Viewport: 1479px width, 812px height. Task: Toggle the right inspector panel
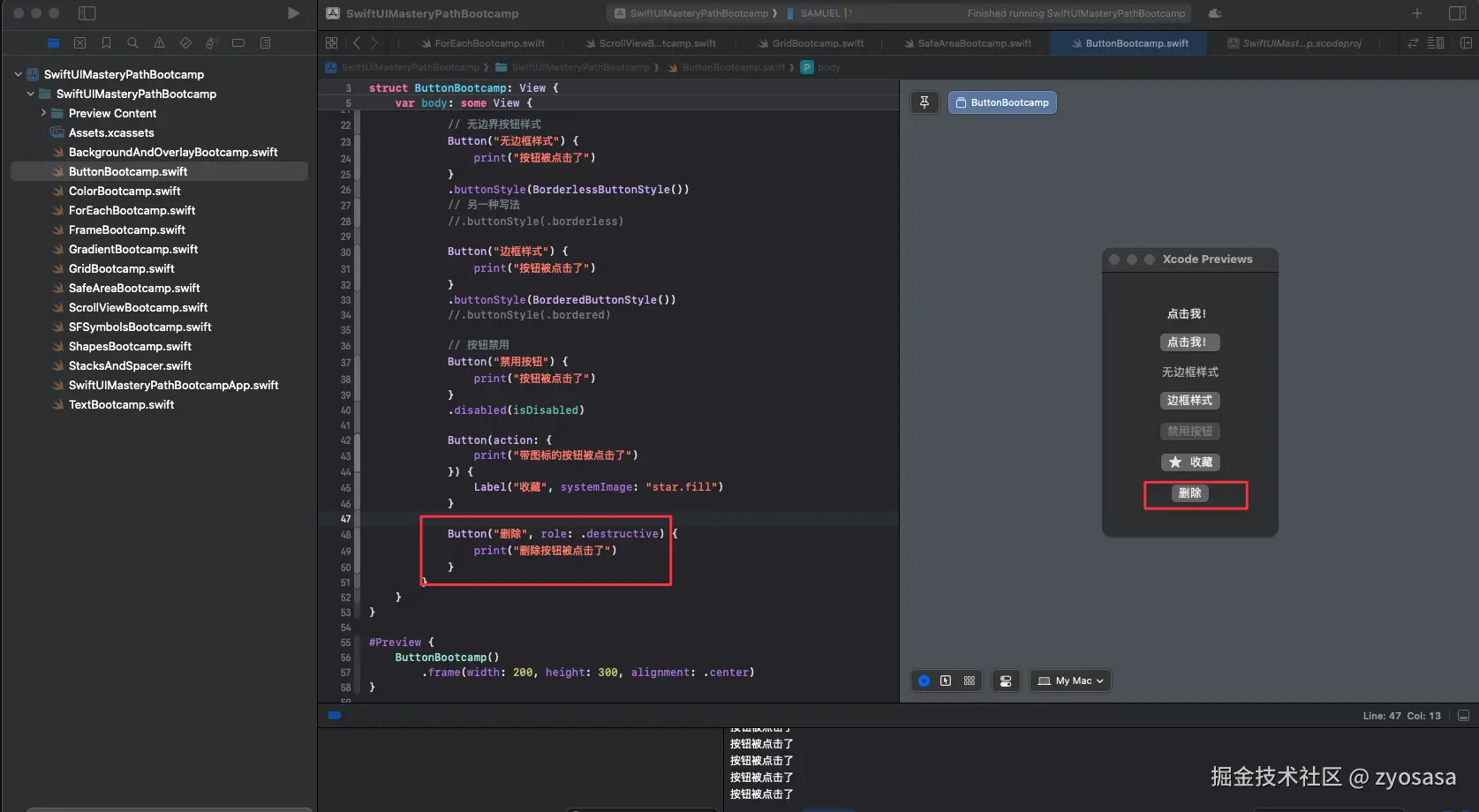point(1457,13)
